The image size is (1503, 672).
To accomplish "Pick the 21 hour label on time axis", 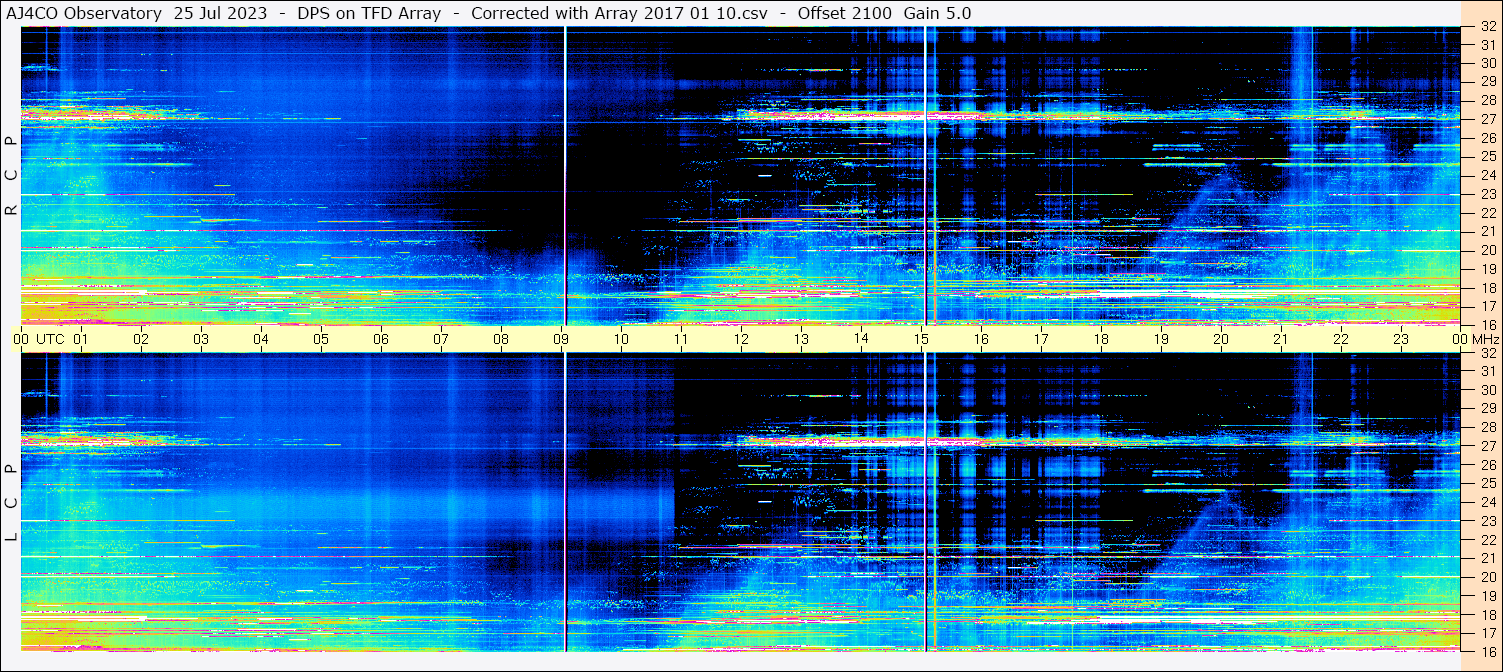I will coord(1281,339).
